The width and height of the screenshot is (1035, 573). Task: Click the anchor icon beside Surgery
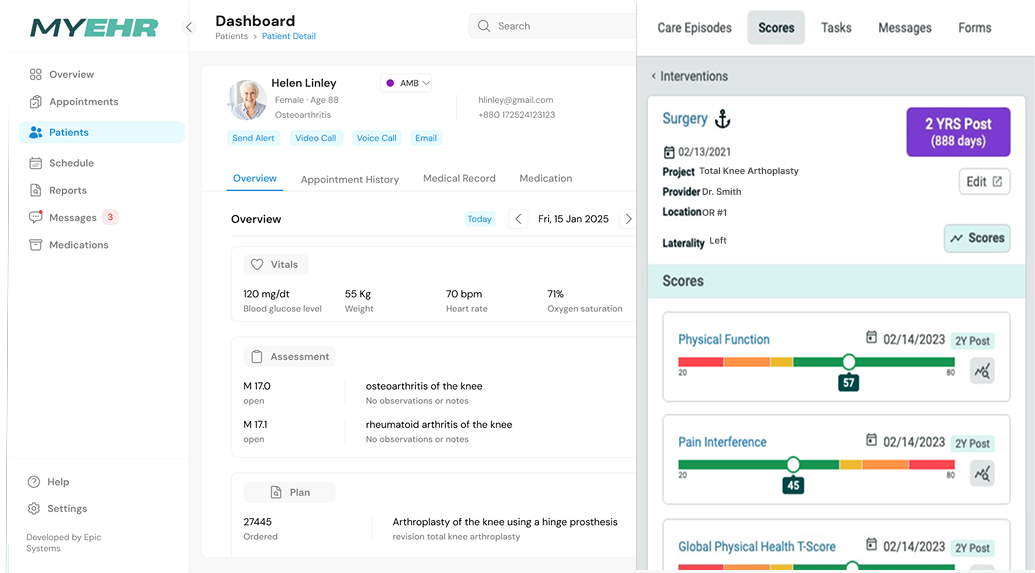723,119
